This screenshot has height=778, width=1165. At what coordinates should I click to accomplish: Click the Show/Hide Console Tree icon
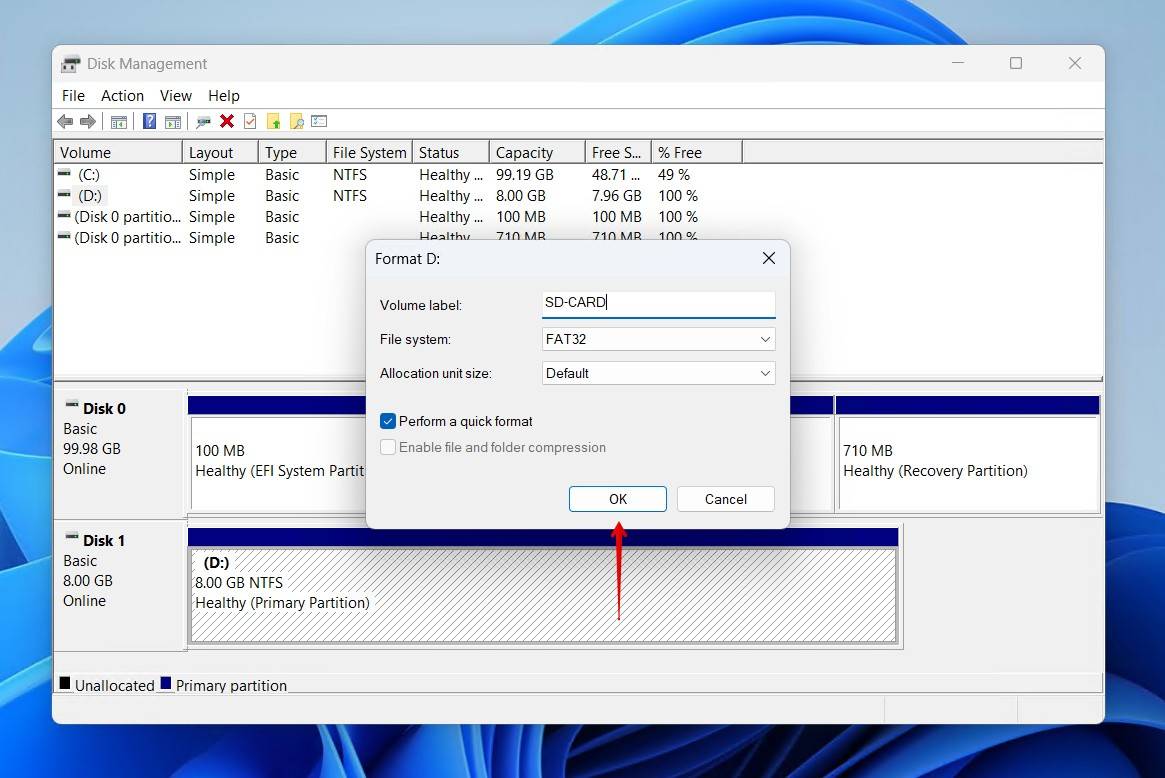tap(119, 121)
